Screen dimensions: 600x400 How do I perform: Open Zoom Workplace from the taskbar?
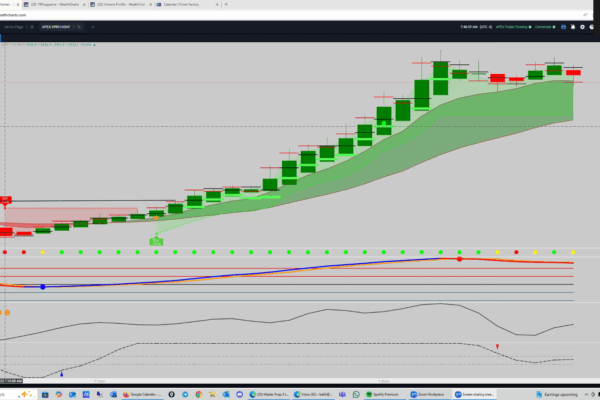(x=428, y=394)
